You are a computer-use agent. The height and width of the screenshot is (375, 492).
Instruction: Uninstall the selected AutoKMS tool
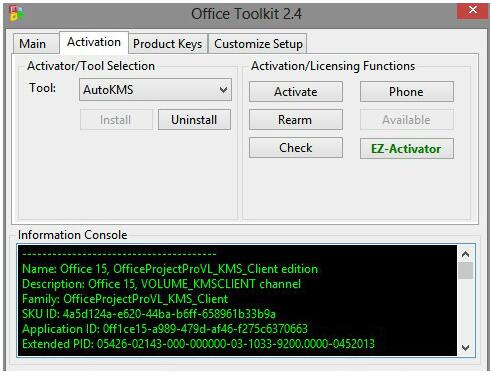(194, 120)
